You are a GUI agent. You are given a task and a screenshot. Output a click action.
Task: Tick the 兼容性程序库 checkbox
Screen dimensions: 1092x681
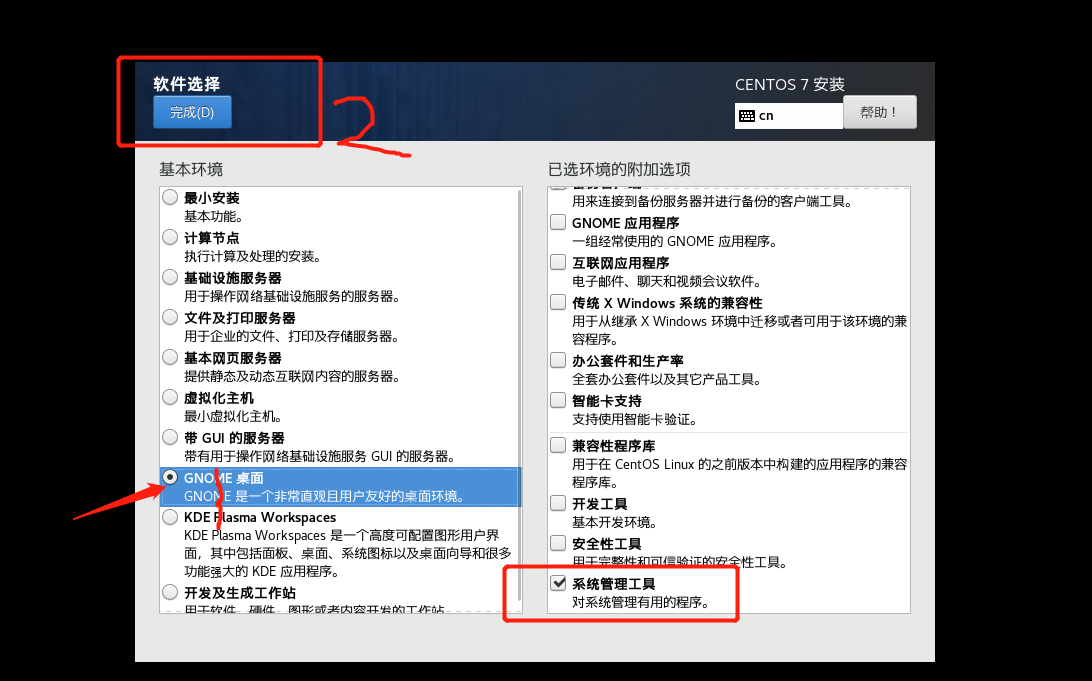click(x=558, y=445)
